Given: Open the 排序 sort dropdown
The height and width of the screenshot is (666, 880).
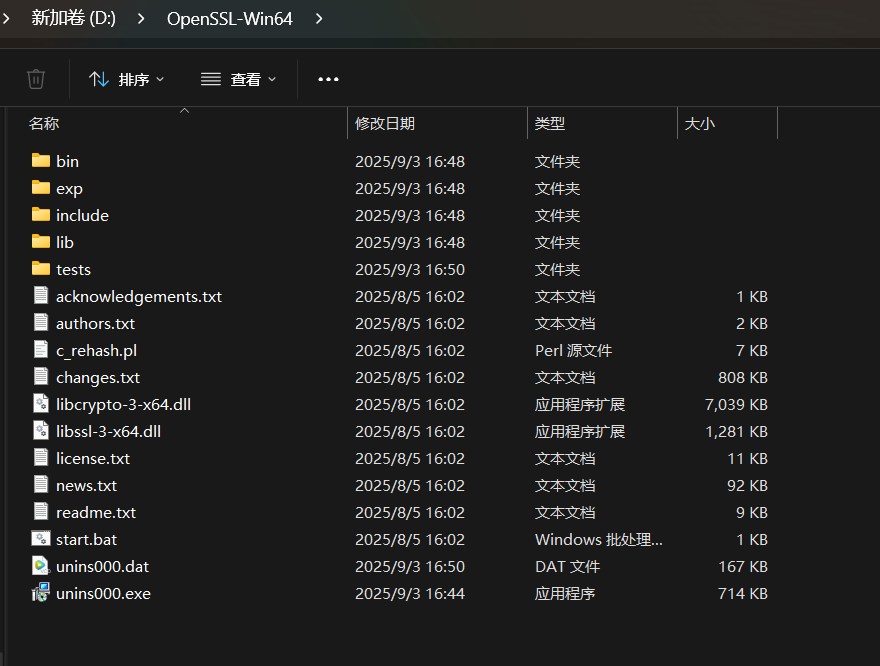Looking at the screenshot, I should (x=126, y=79).
